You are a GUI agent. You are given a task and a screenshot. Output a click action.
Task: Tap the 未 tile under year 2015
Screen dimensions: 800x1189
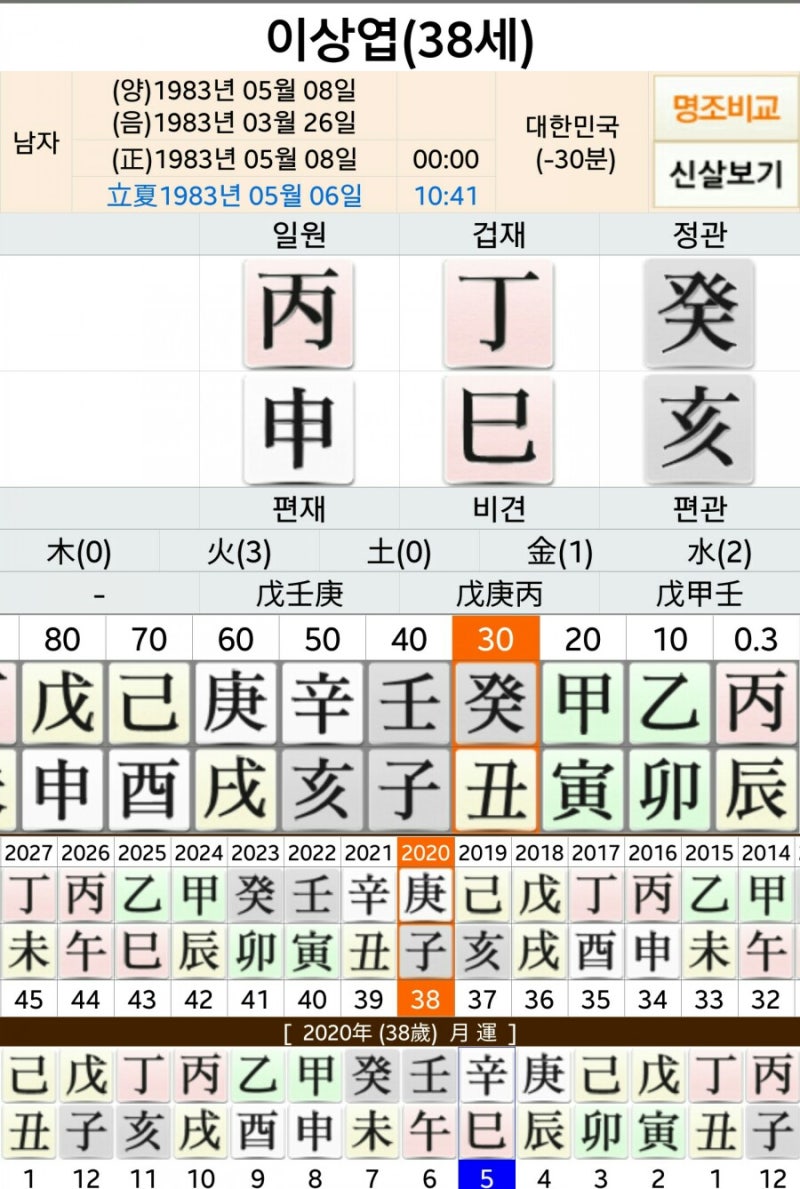point(709,951)
